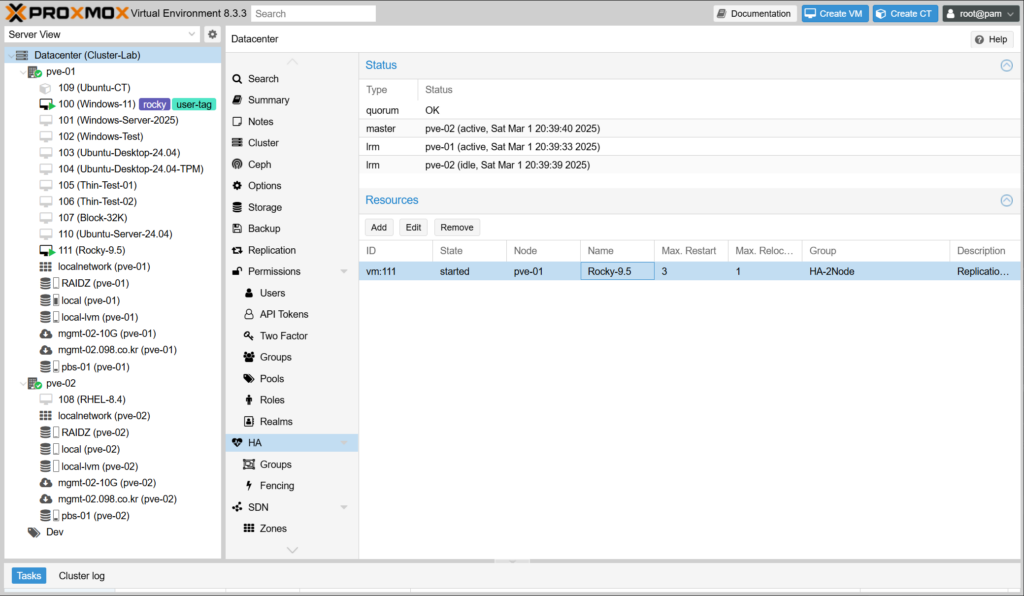The height and width of the screenshot is (596, 1024).
Task: Switch to the Cluster log tab
Action: click(81, 576)
